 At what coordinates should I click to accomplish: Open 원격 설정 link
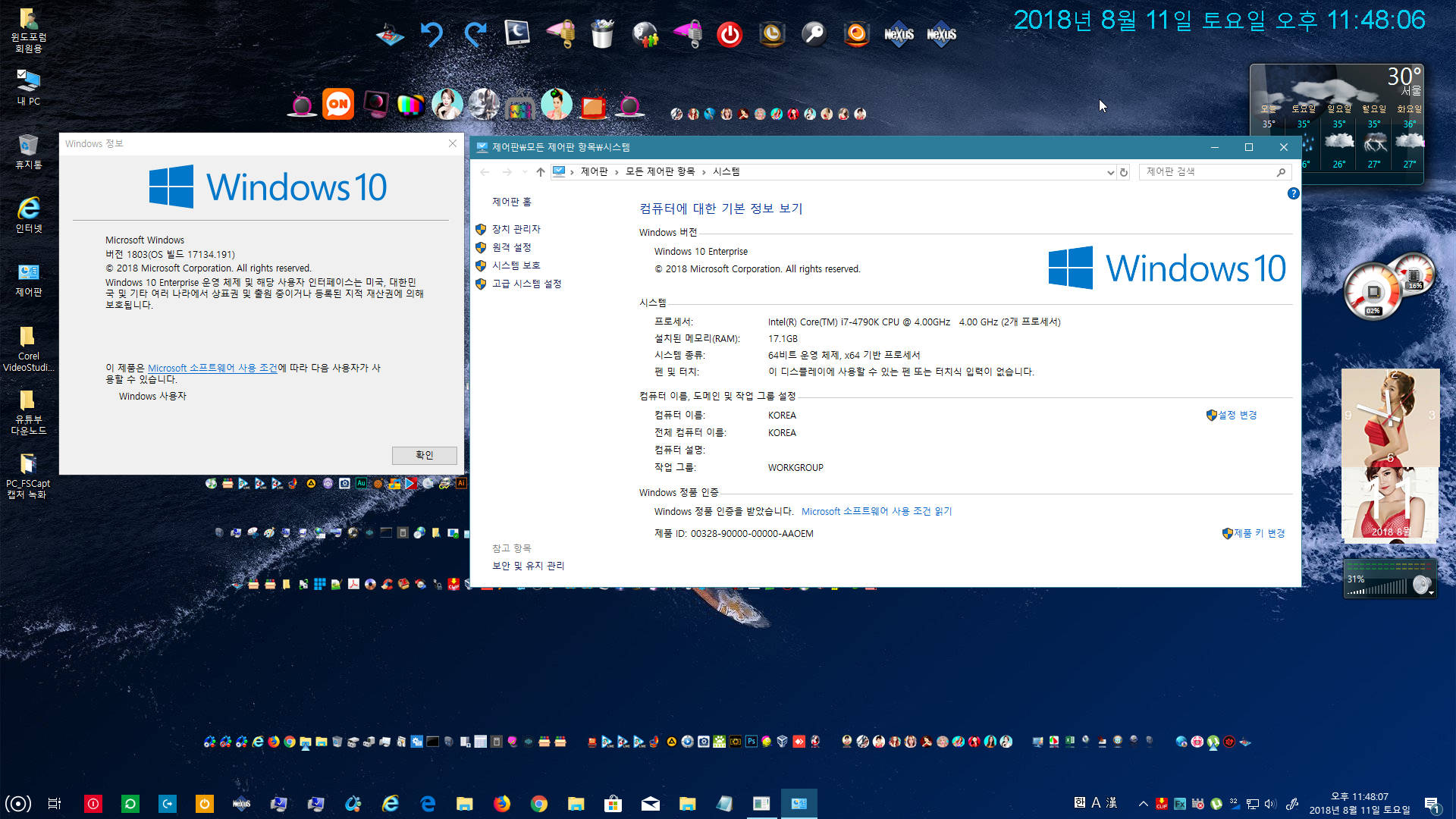pyautogui.click(x=511, y=247)
